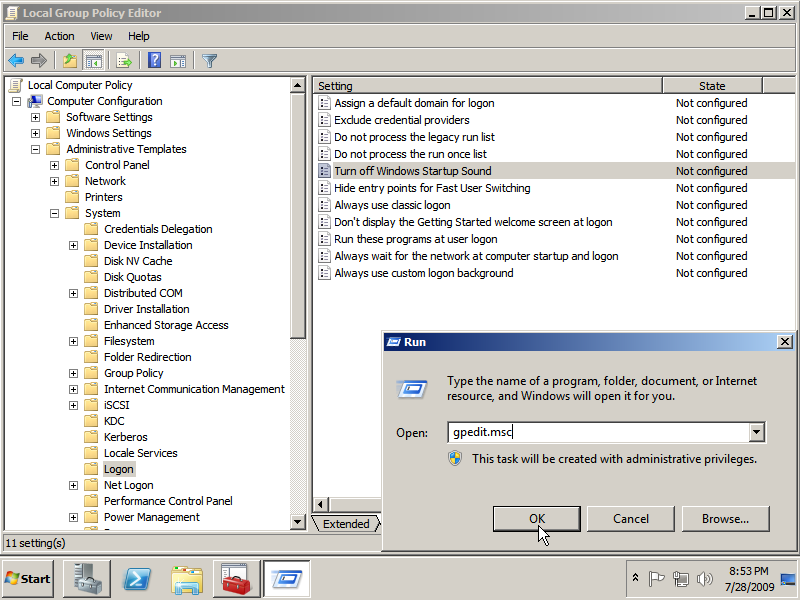Open Server Manager from the taskbar
Viewport: 800px width, 600px height.
coord(87,579)
